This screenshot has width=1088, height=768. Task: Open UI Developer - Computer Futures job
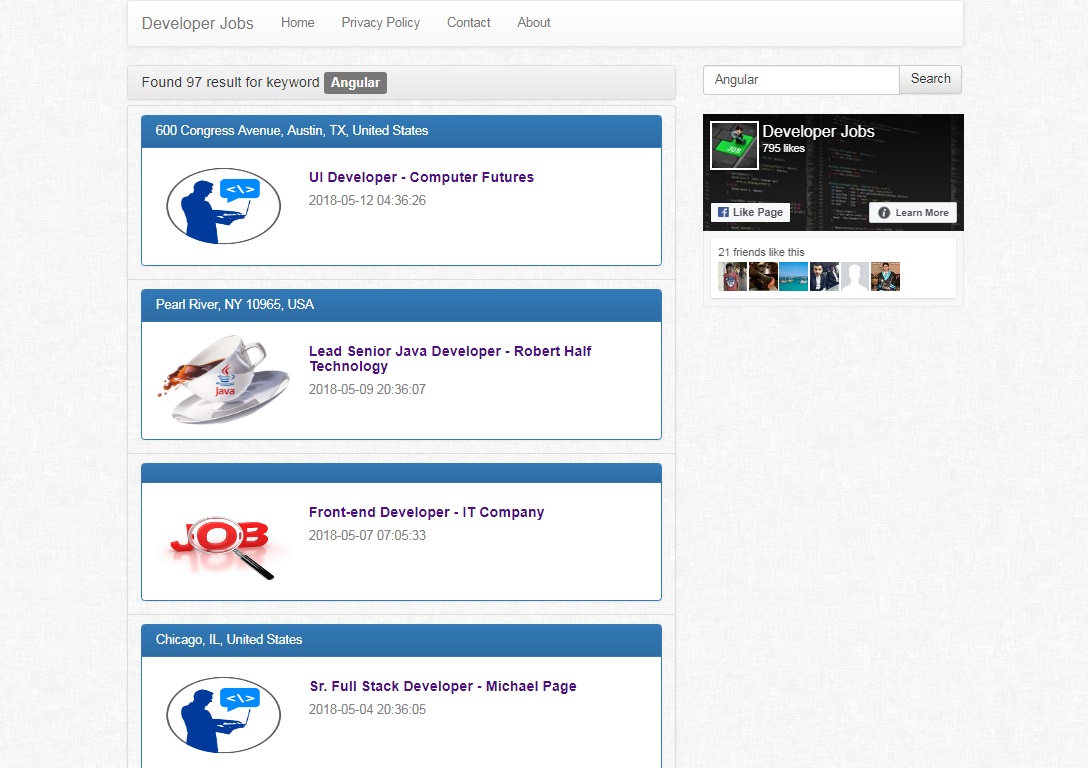[421, 177]
